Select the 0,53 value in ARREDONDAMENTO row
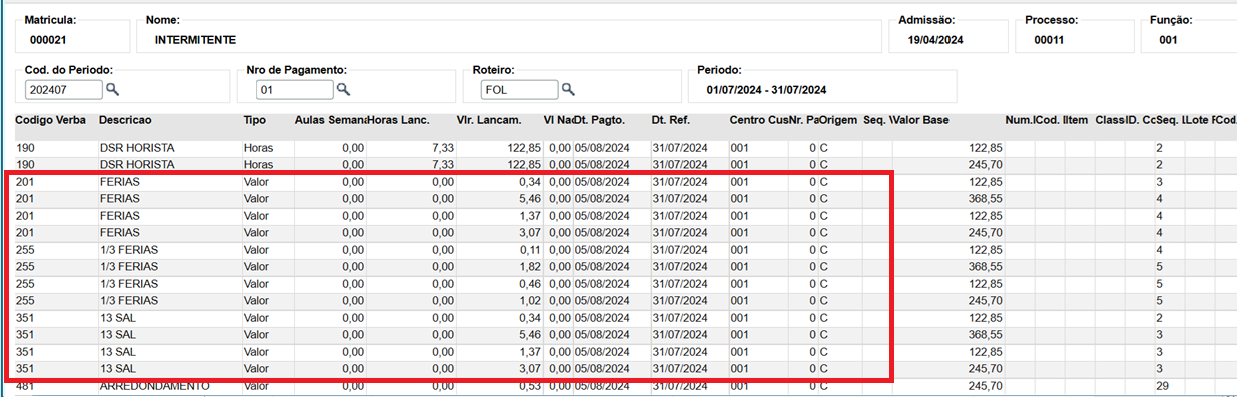The width and height of the screenshot is (1237, 397). tap(530, 385)
